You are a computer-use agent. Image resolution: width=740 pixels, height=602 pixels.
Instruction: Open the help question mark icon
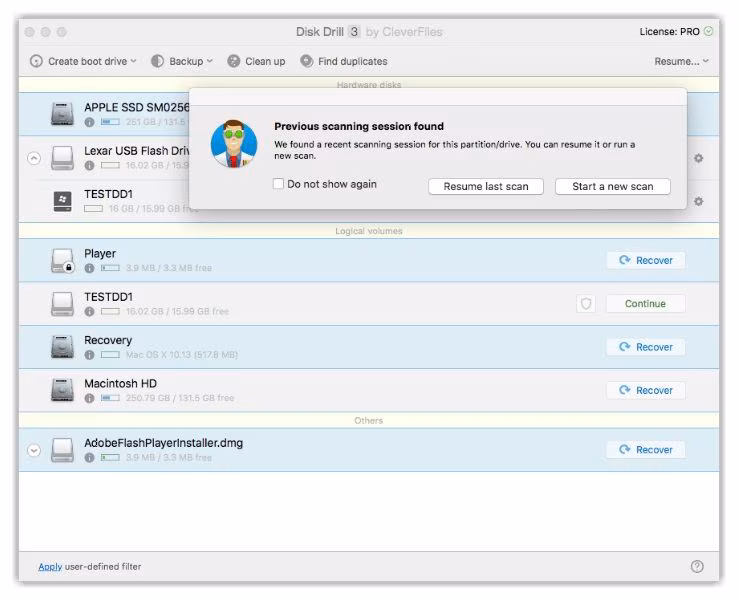[x=697, y=567]
